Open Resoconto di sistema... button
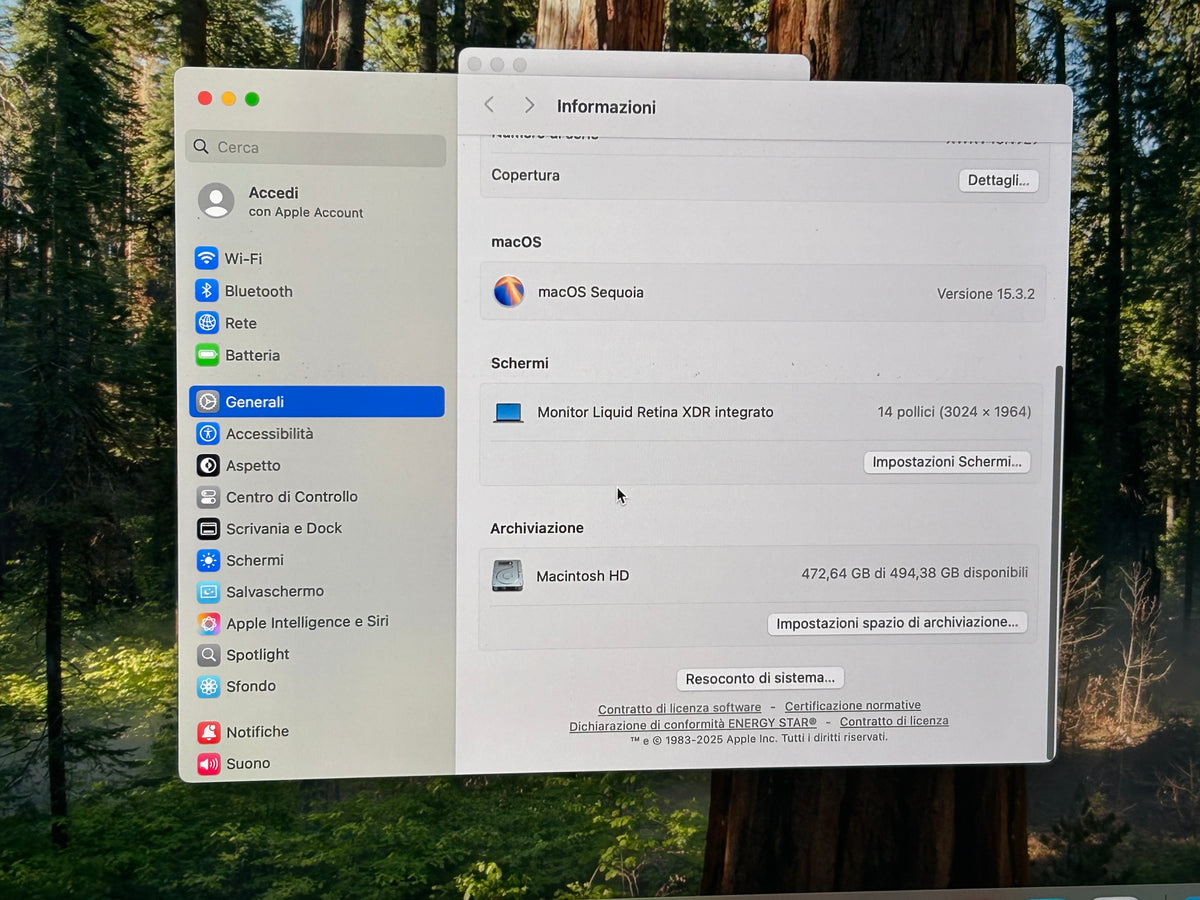This screenshot has height=900, width=1200. [x=760, y=678]
